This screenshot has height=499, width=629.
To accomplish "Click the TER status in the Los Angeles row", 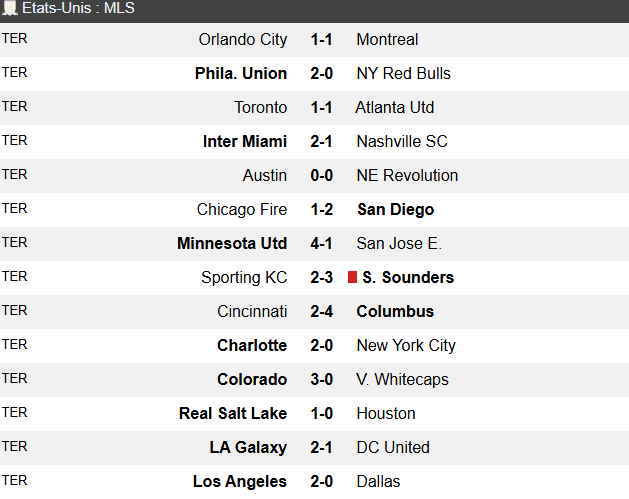I will tap(14, 480).
